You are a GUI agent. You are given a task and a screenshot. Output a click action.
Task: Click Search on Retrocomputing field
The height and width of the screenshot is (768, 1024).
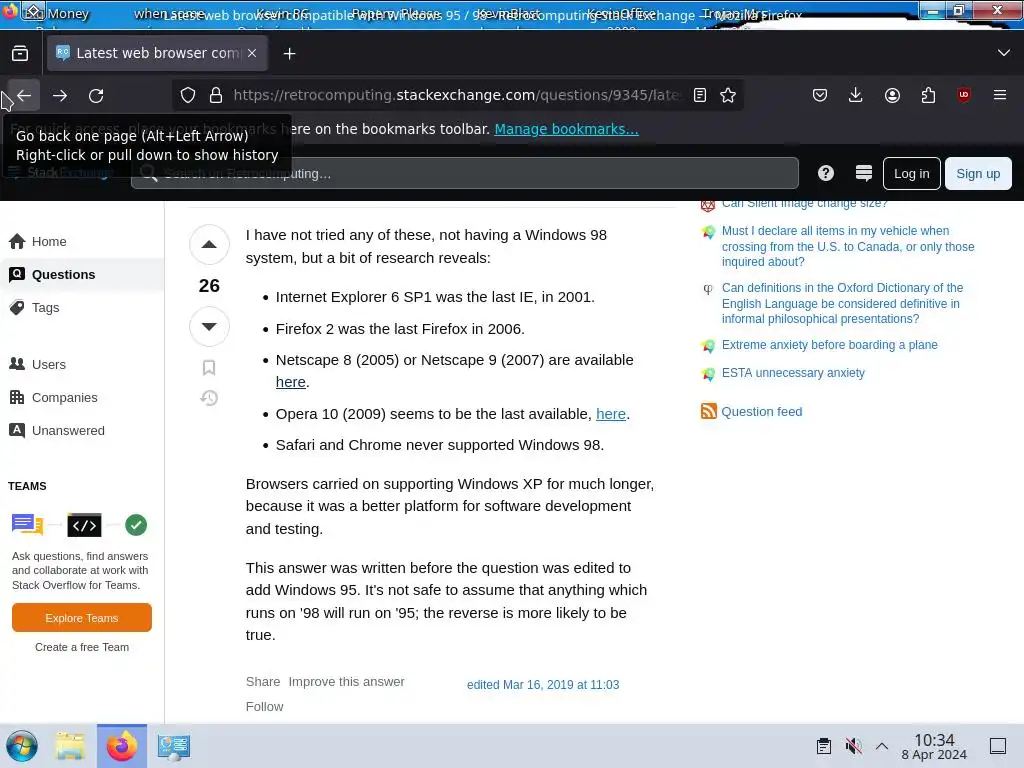click(x=464, y=174)
